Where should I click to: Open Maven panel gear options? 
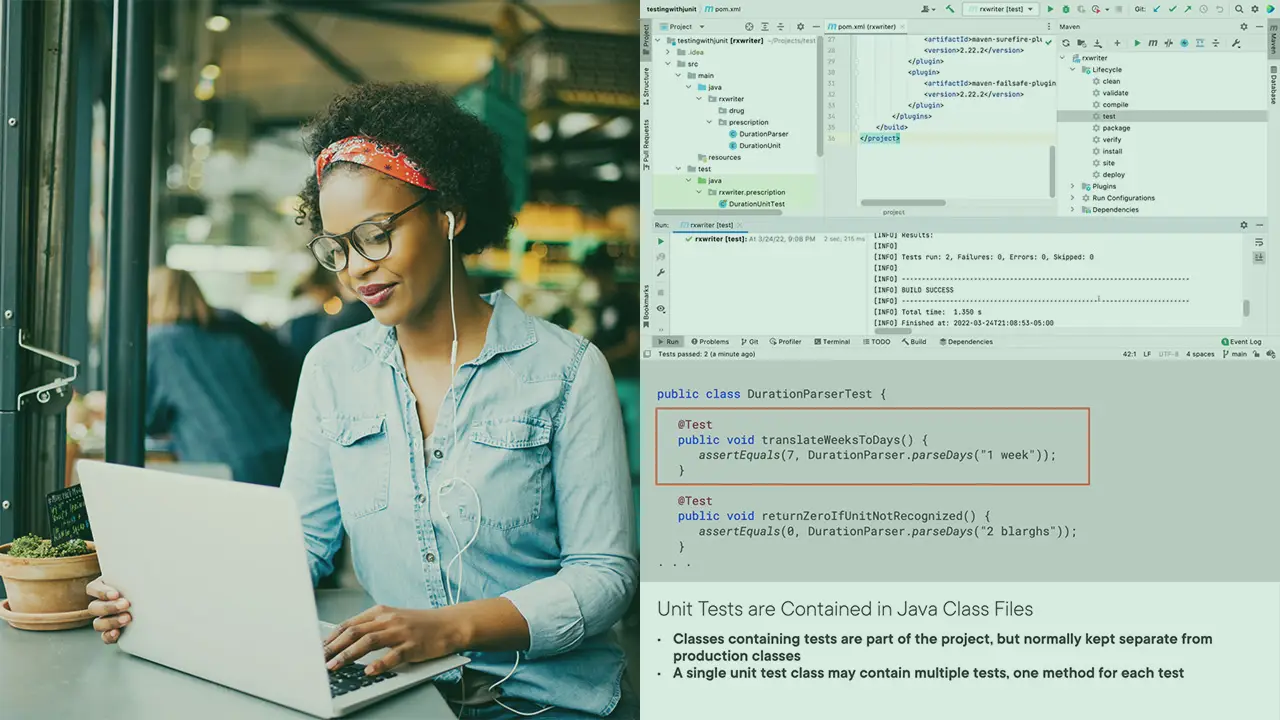coord(1243,26)
